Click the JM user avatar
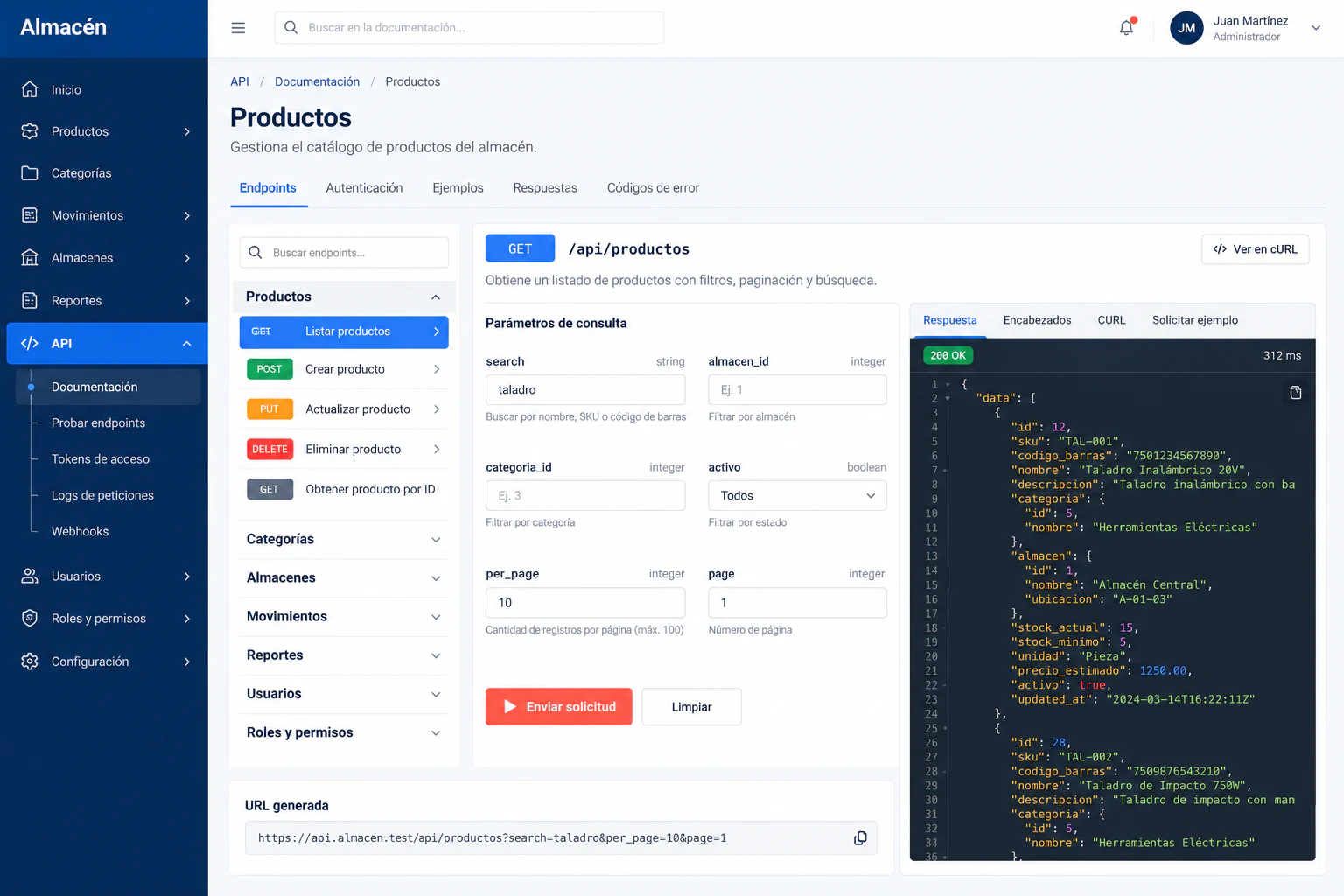Screen dimensions: 1344x896 pos(1186,28)
